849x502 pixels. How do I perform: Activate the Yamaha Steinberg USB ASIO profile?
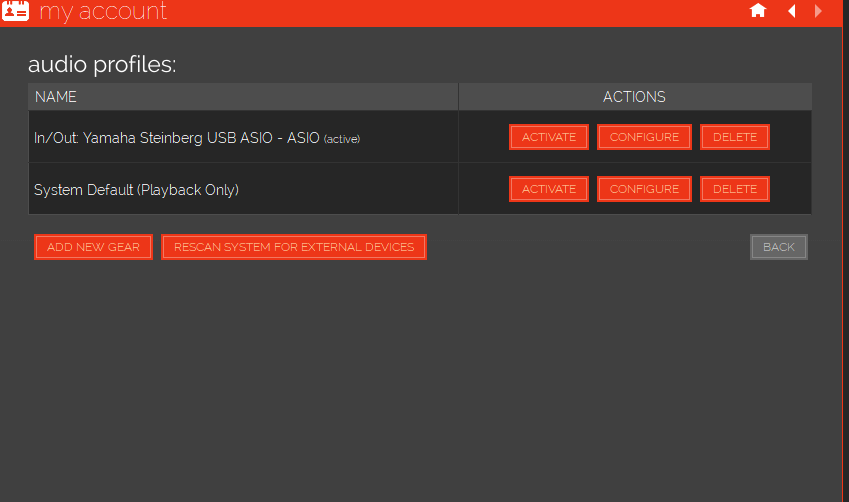549,137
